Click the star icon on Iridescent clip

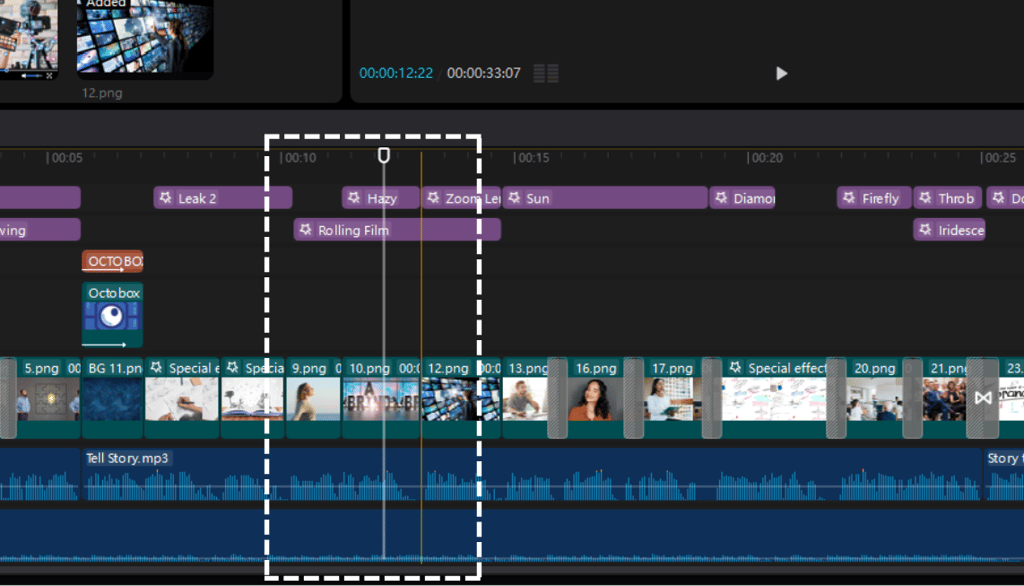(925, 229)
